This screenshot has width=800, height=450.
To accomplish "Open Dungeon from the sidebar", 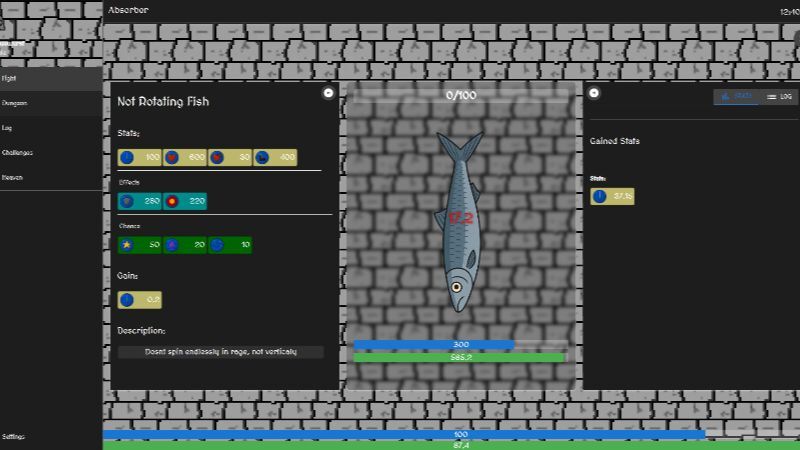I will pyautogui.click(x=15, y=103).
